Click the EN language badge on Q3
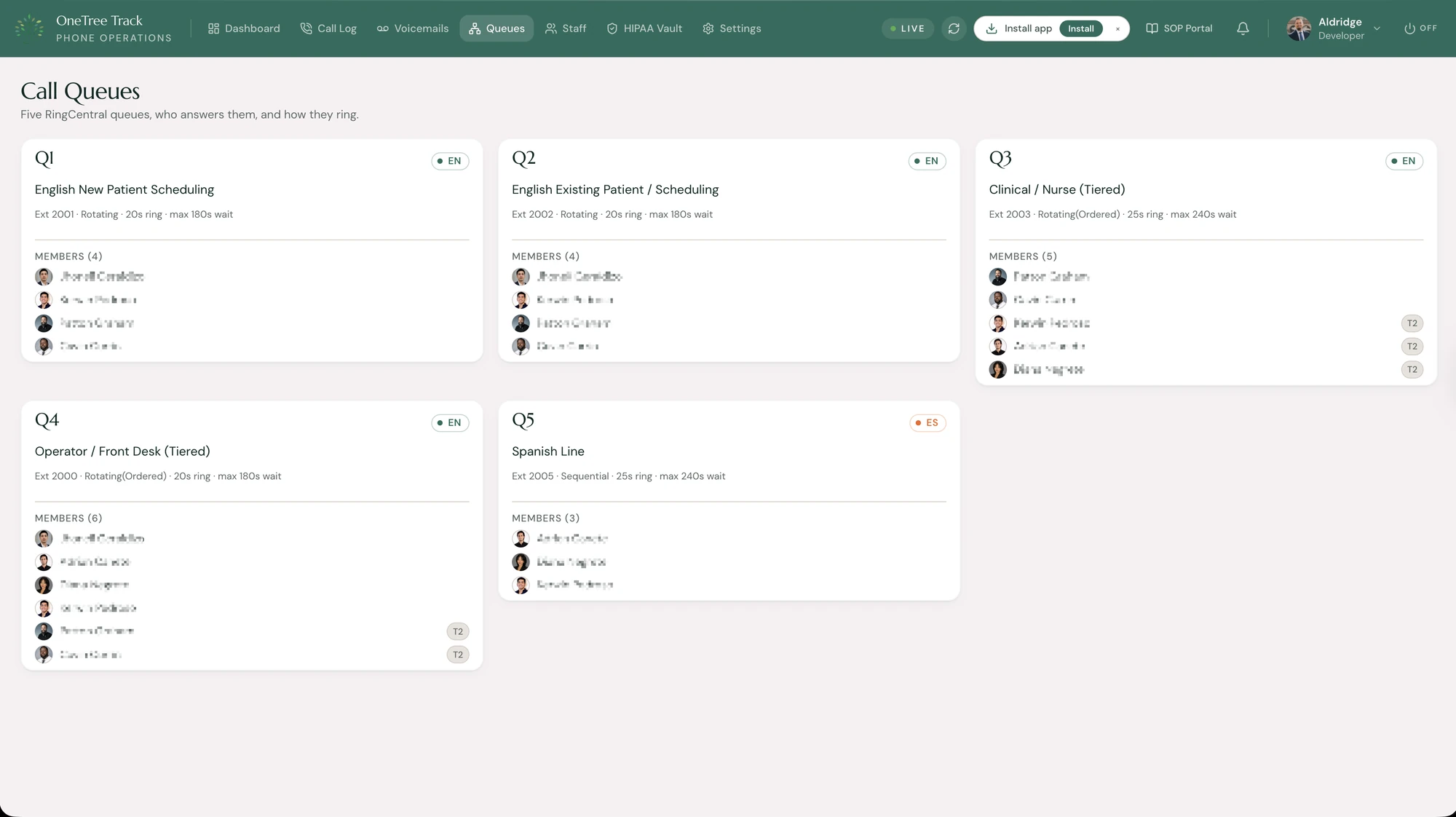This screenshot has width=1456, height=817. click(1404, 161)
